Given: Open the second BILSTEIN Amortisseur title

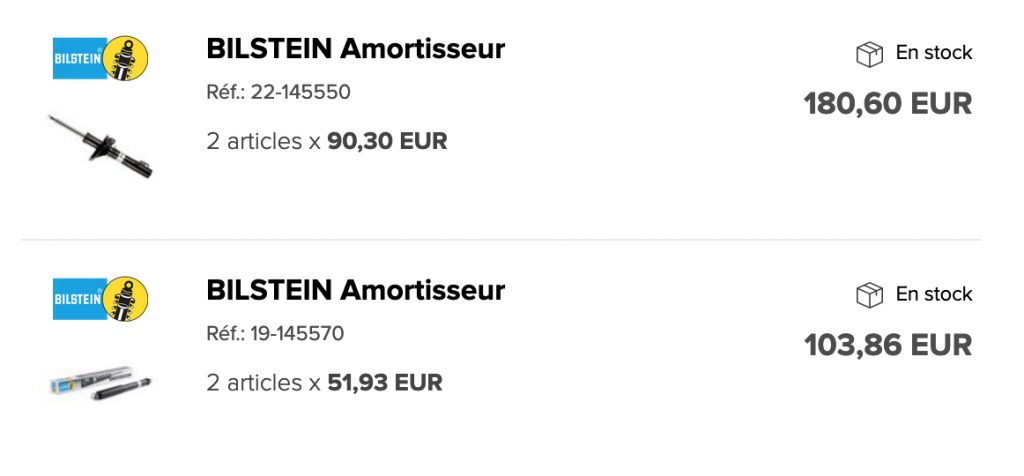Looking at the screenshot, I should click(x=355, y=290).
